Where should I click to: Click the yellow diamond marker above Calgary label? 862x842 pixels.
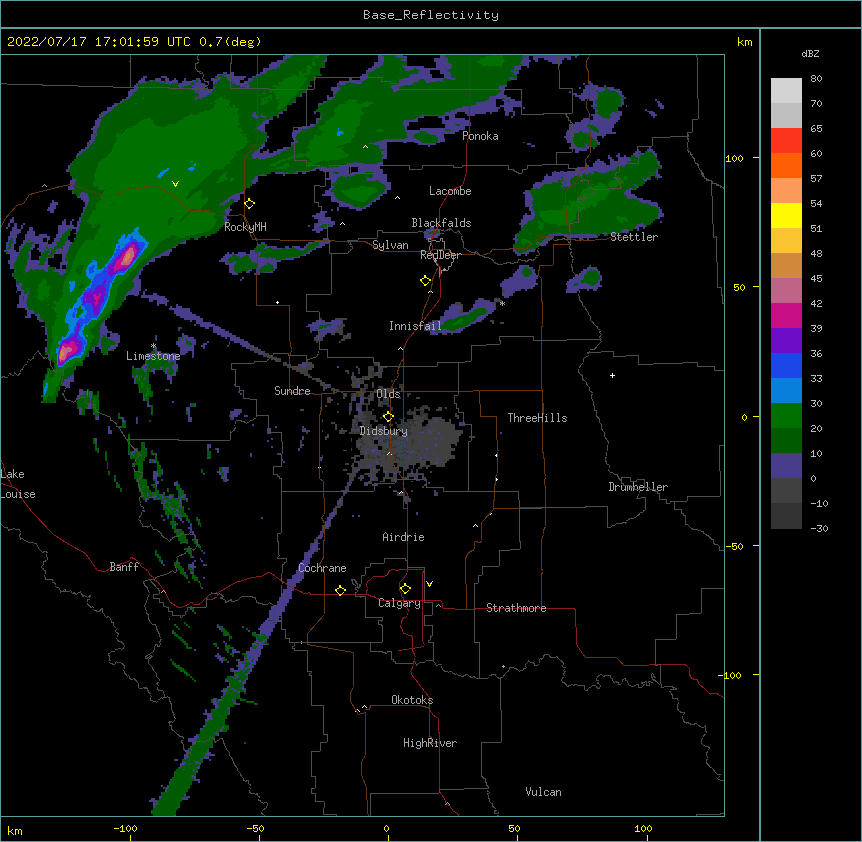[x=405, y=589]
